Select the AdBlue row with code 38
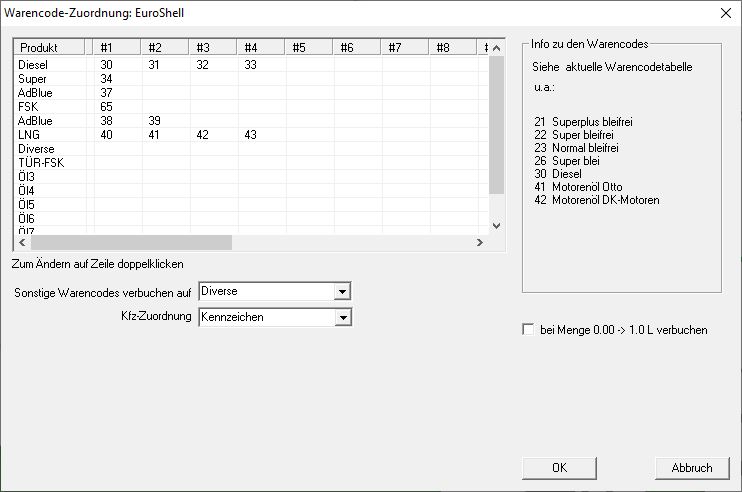742x492 pixels. tap(252, 121)
